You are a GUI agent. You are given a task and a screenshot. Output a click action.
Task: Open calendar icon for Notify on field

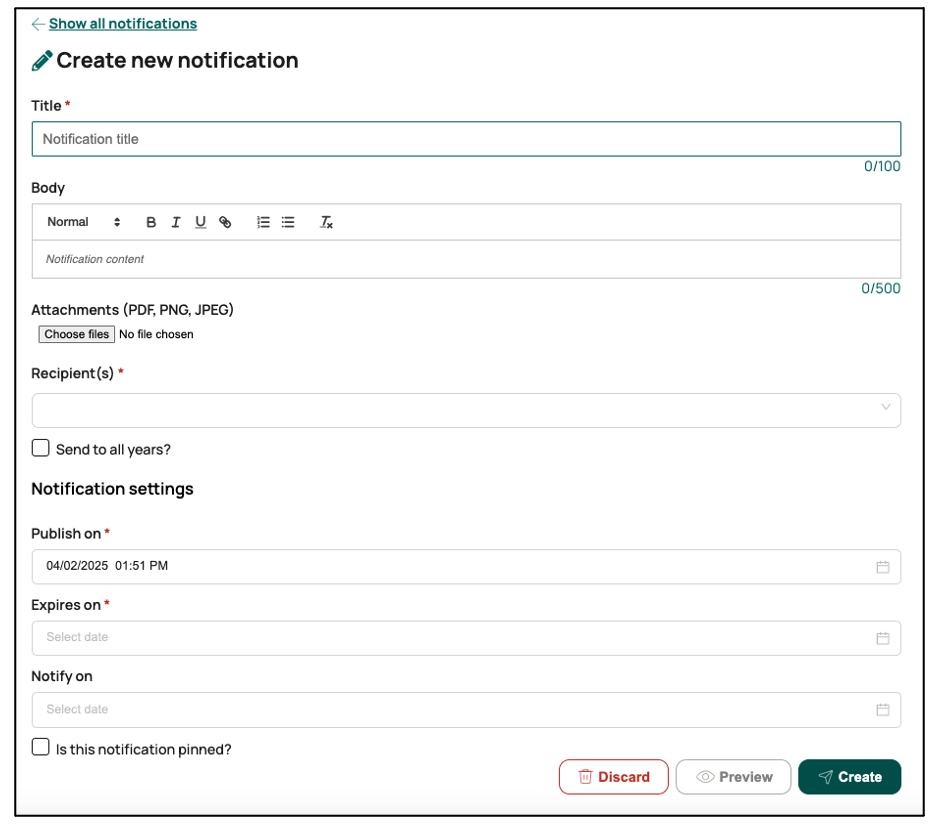[x=882, y=710]
